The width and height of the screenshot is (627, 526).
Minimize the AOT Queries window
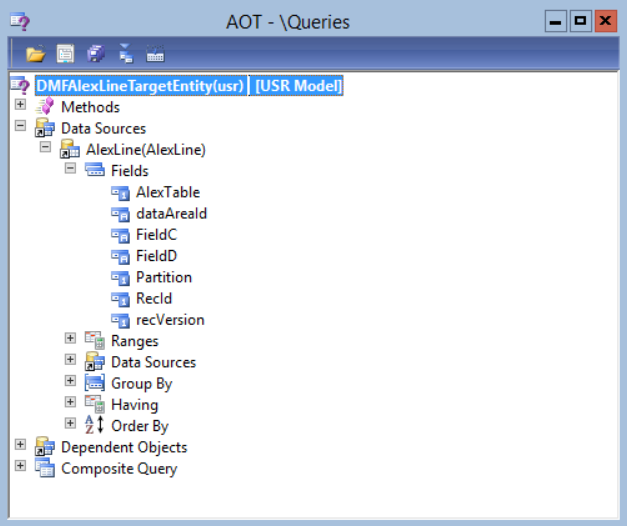click(x=555, y=21)
